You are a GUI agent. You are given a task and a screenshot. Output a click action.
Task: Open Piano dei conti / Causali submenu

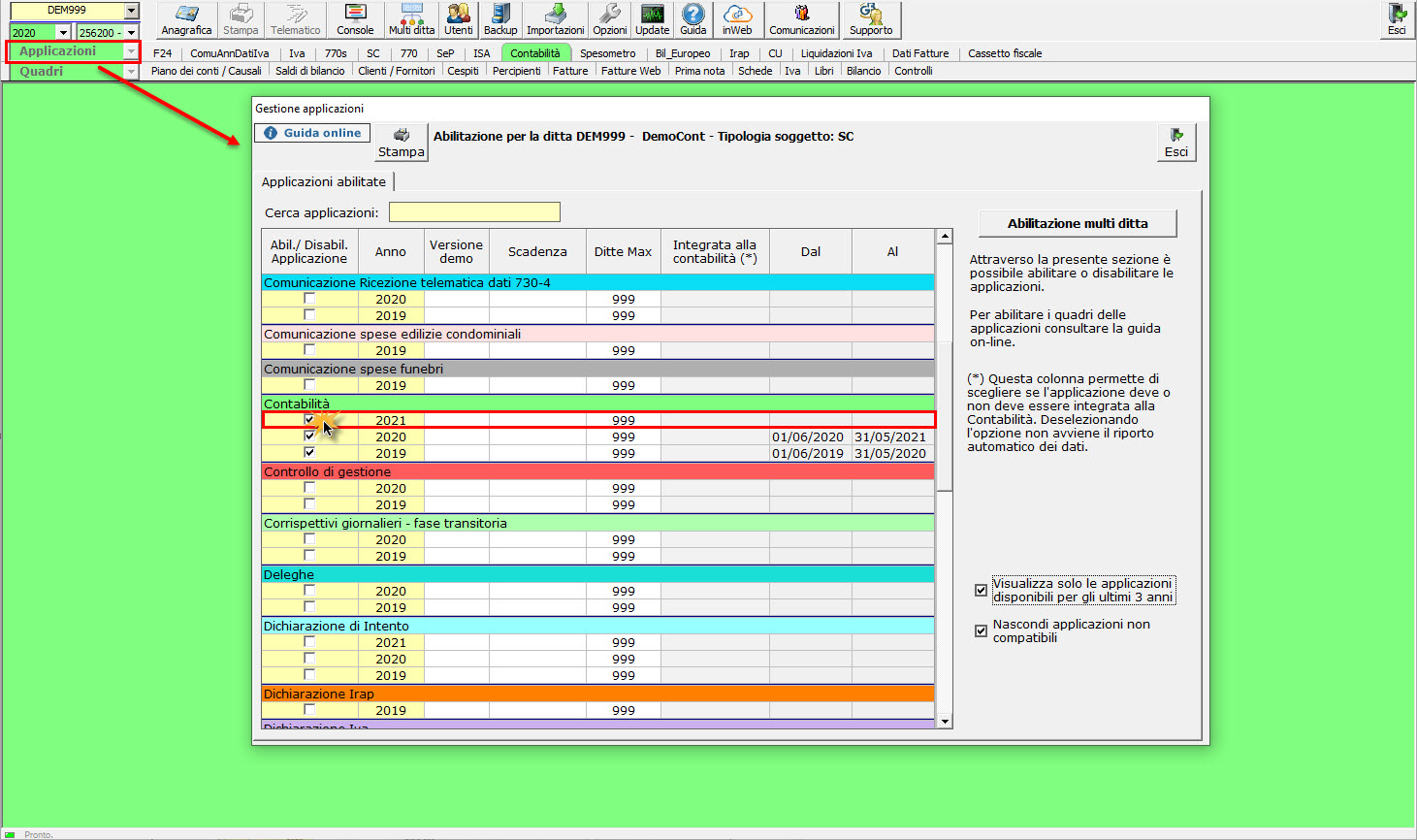[207, 71]
